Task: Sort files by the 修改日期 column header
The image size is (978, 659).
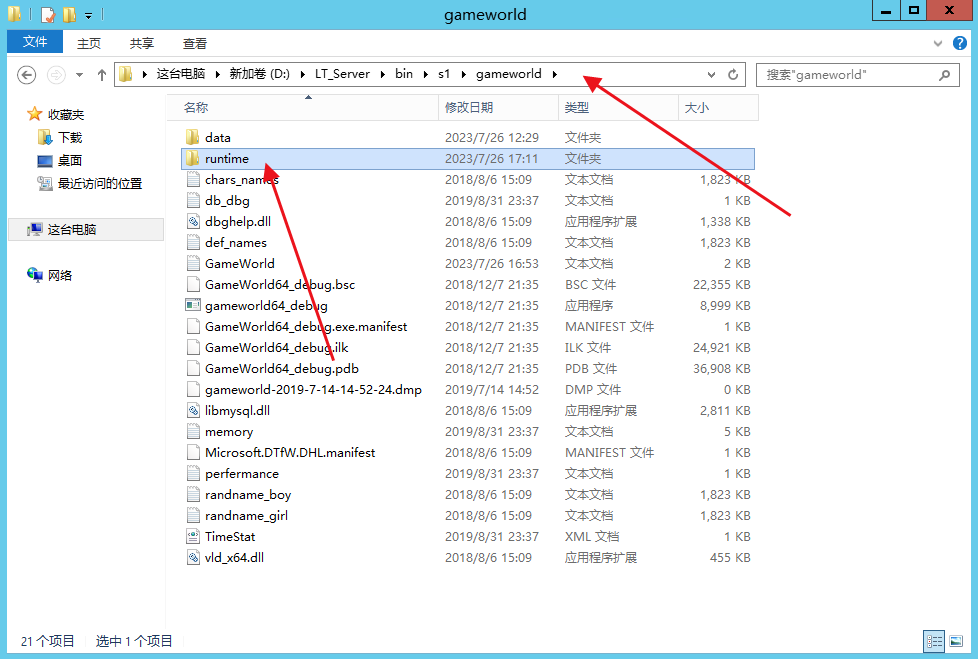Action: point(470,108)
